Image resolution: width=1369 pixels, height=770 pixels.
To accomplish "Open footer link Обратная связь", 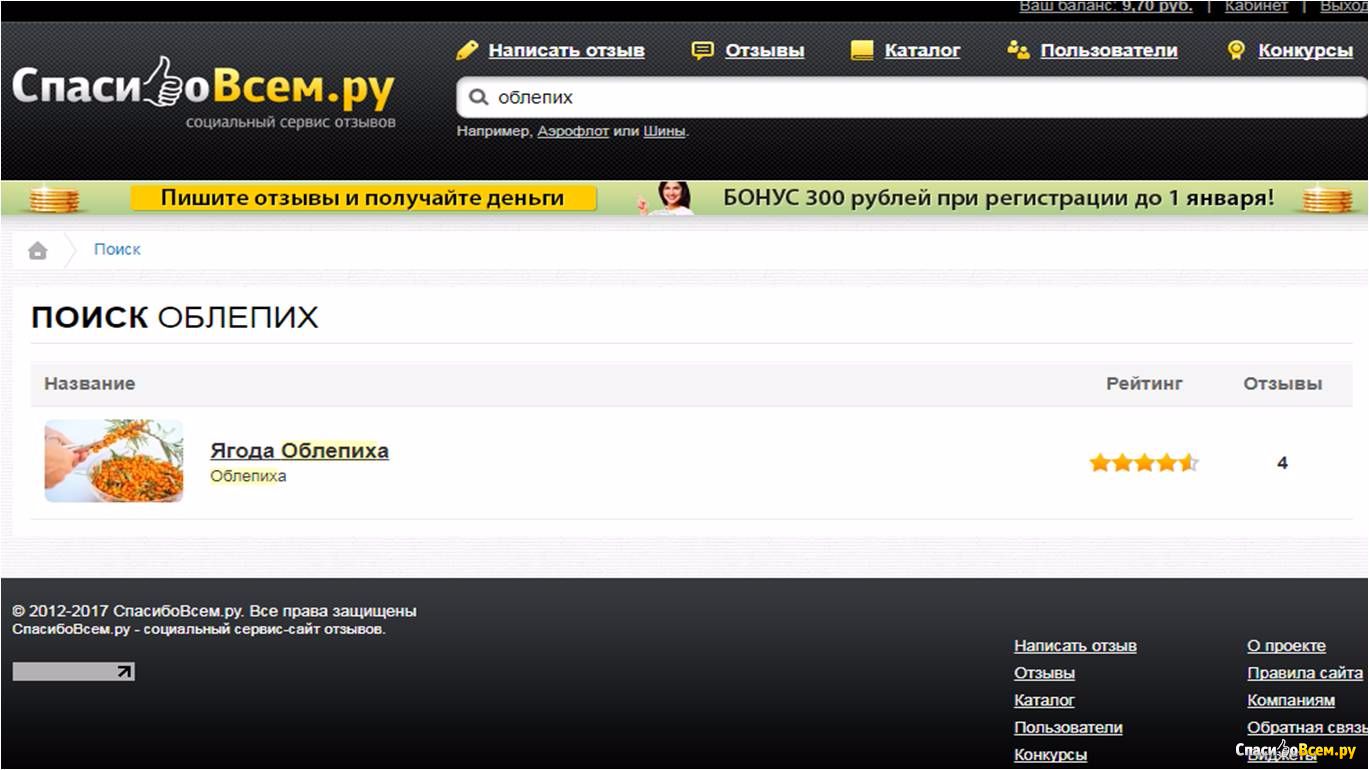I will [x=1307, y=727].
